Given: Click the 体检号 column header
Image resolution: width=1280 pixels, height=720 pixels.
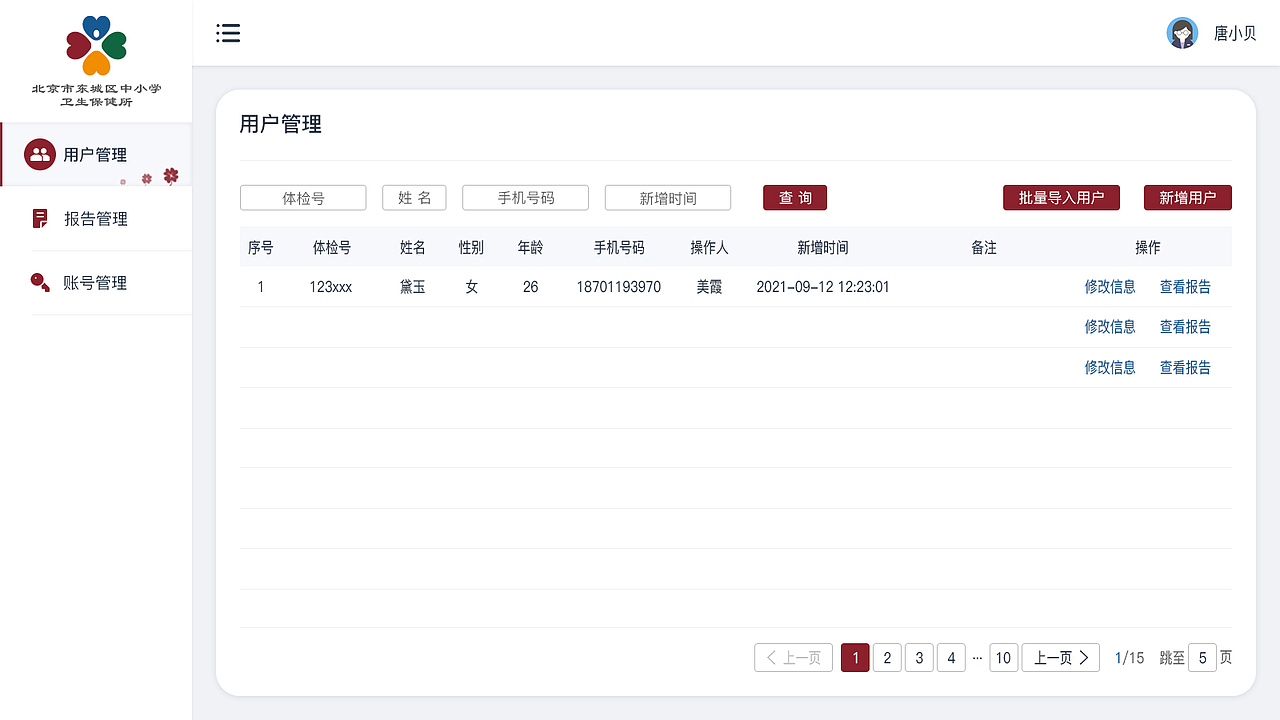Looking at the screenshot, I should 332,247.
